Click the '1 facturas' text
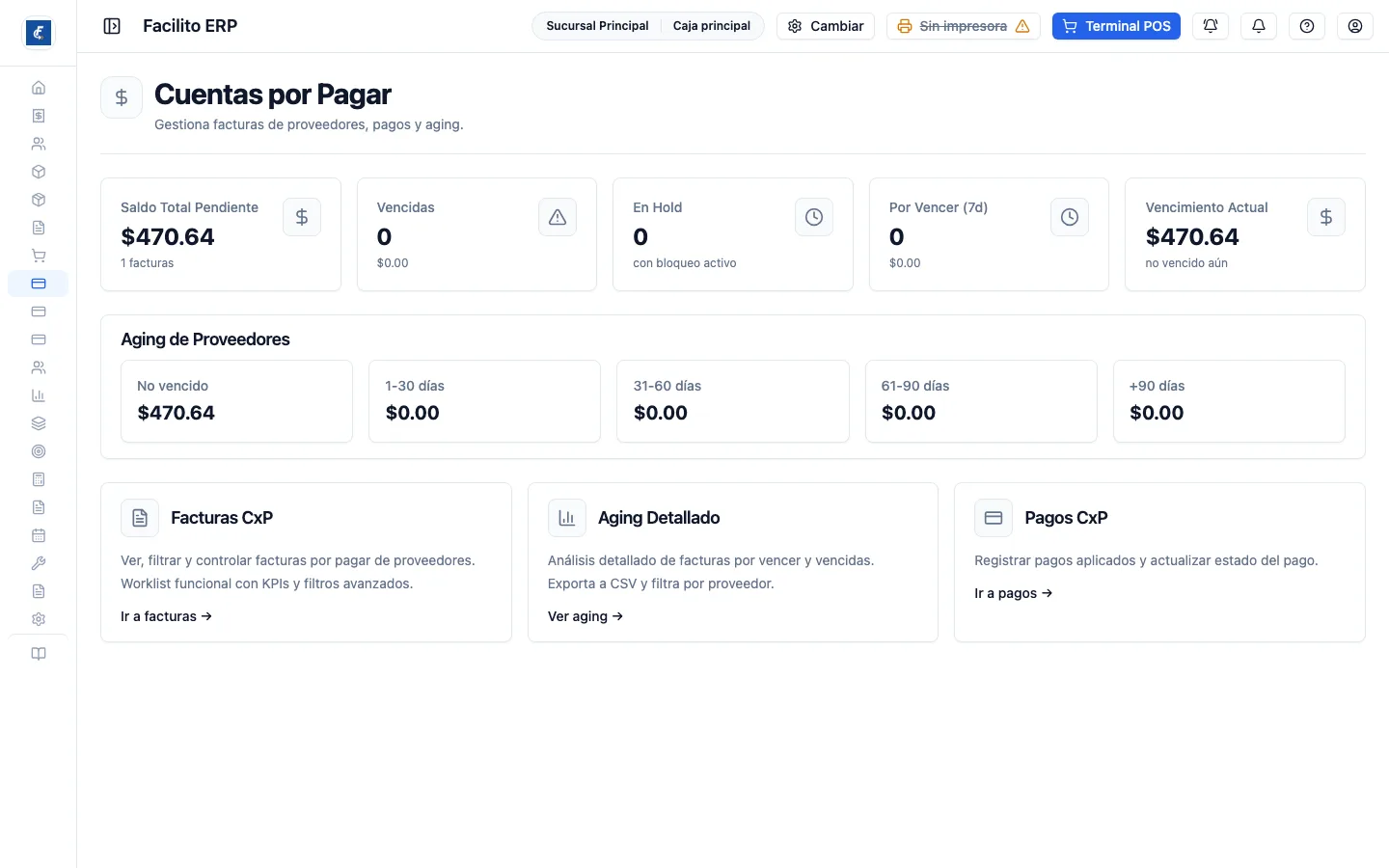The image size is (1389, 868). (148, 263)
